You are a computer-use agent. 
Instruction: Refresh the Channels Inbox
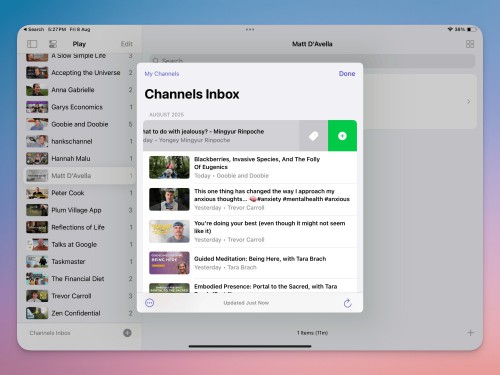point(347,303)
